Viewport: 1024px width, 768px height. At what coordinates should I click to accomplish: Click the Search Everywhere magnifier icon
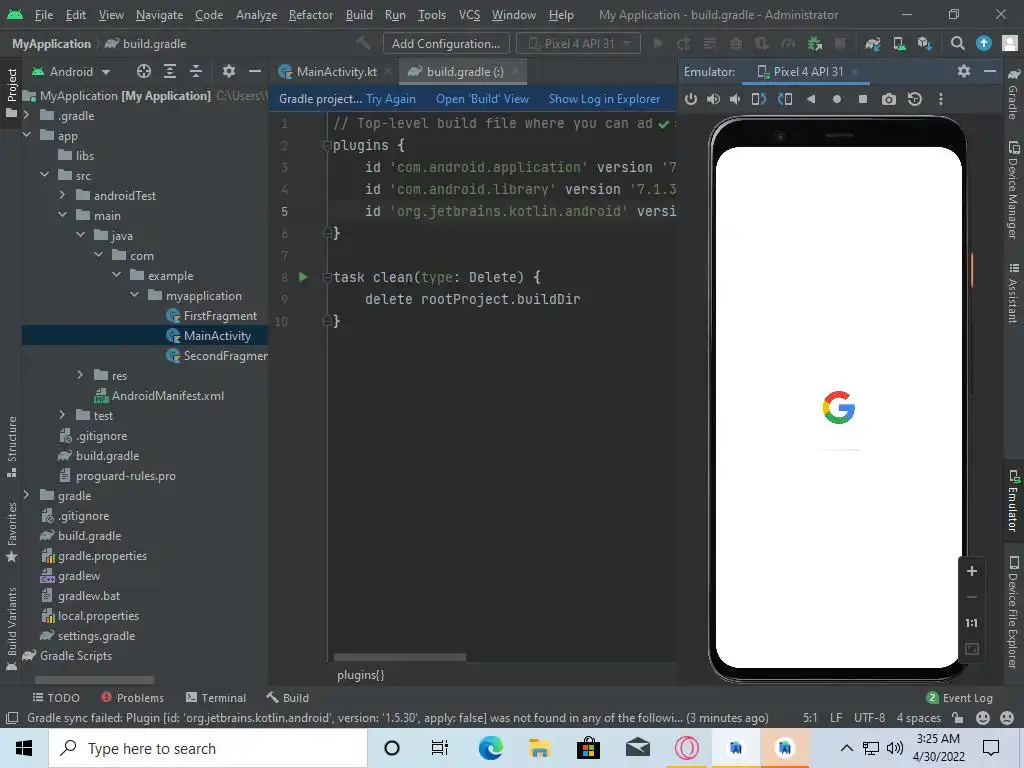point(957,44)
